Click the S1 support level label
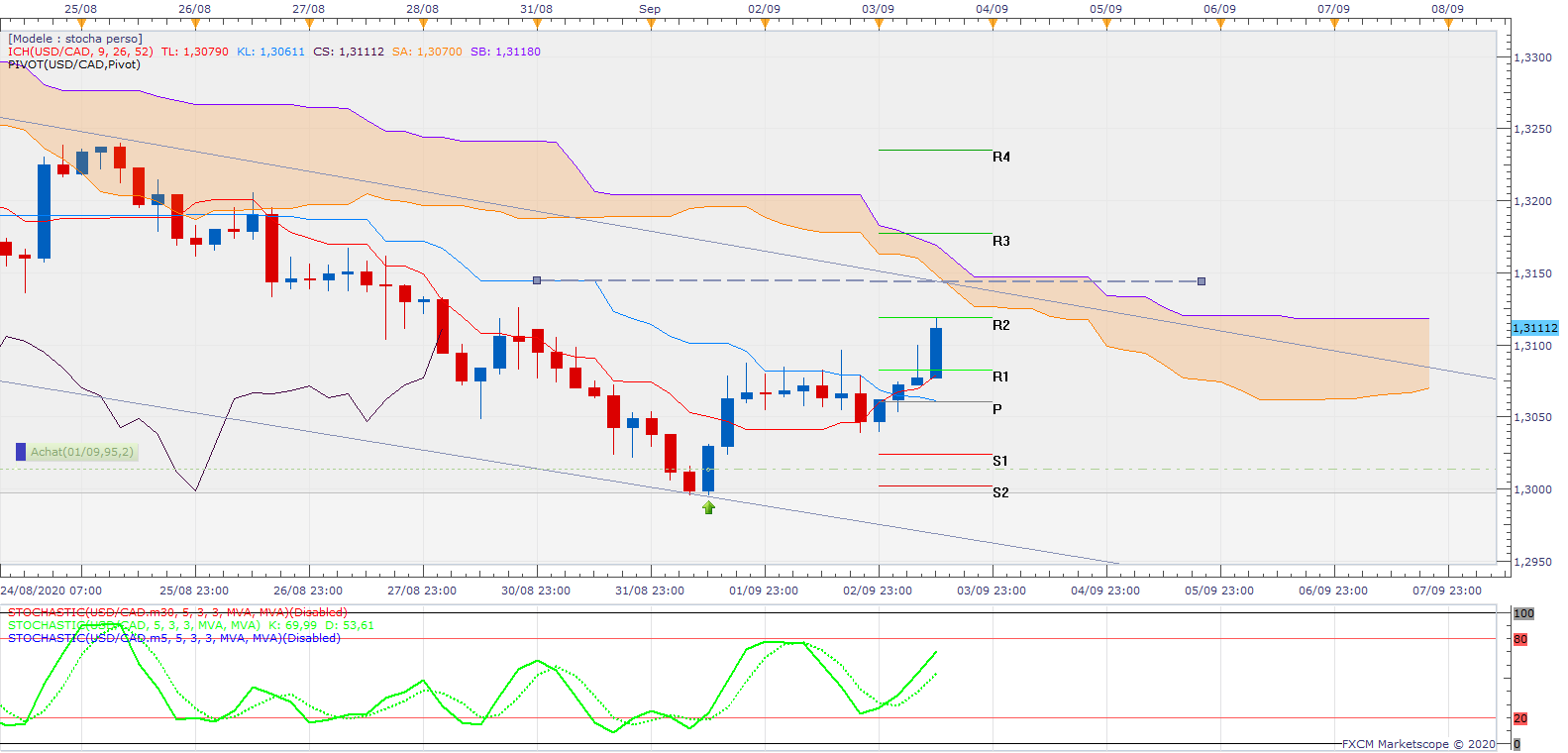1568x753 pixels. coord(1000,461)
